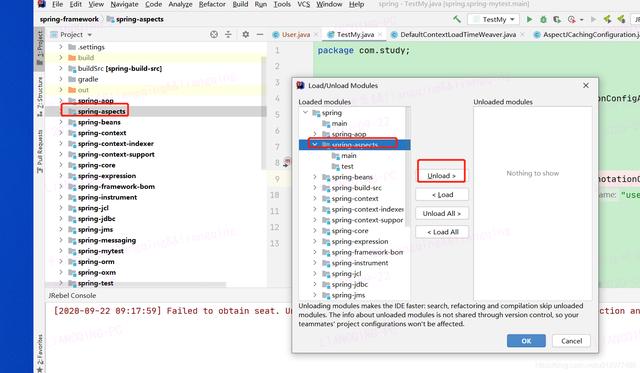The image size is (640, 373).
Task: Click the Unload > button
Action: (441, 176)
